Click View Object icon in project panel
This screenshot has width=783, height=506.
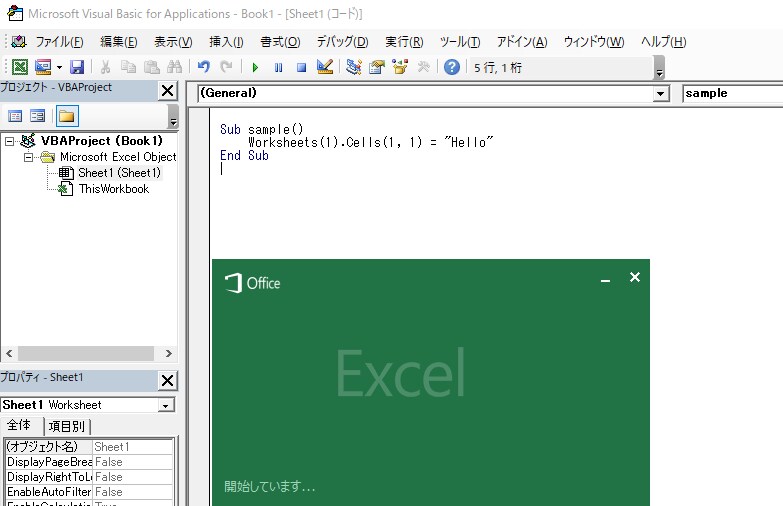tap(37, 116)
